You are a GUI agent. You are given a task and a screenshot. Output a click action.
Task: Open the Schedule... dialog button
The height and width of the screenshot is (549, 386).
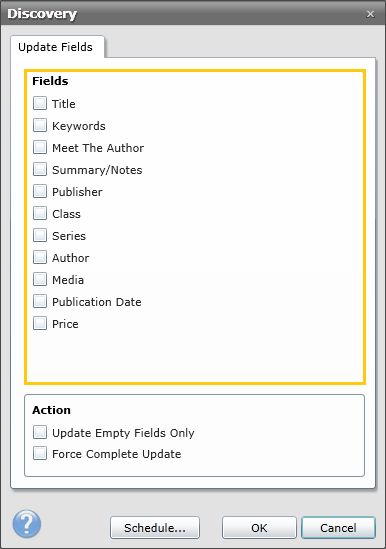coord(155,528)
